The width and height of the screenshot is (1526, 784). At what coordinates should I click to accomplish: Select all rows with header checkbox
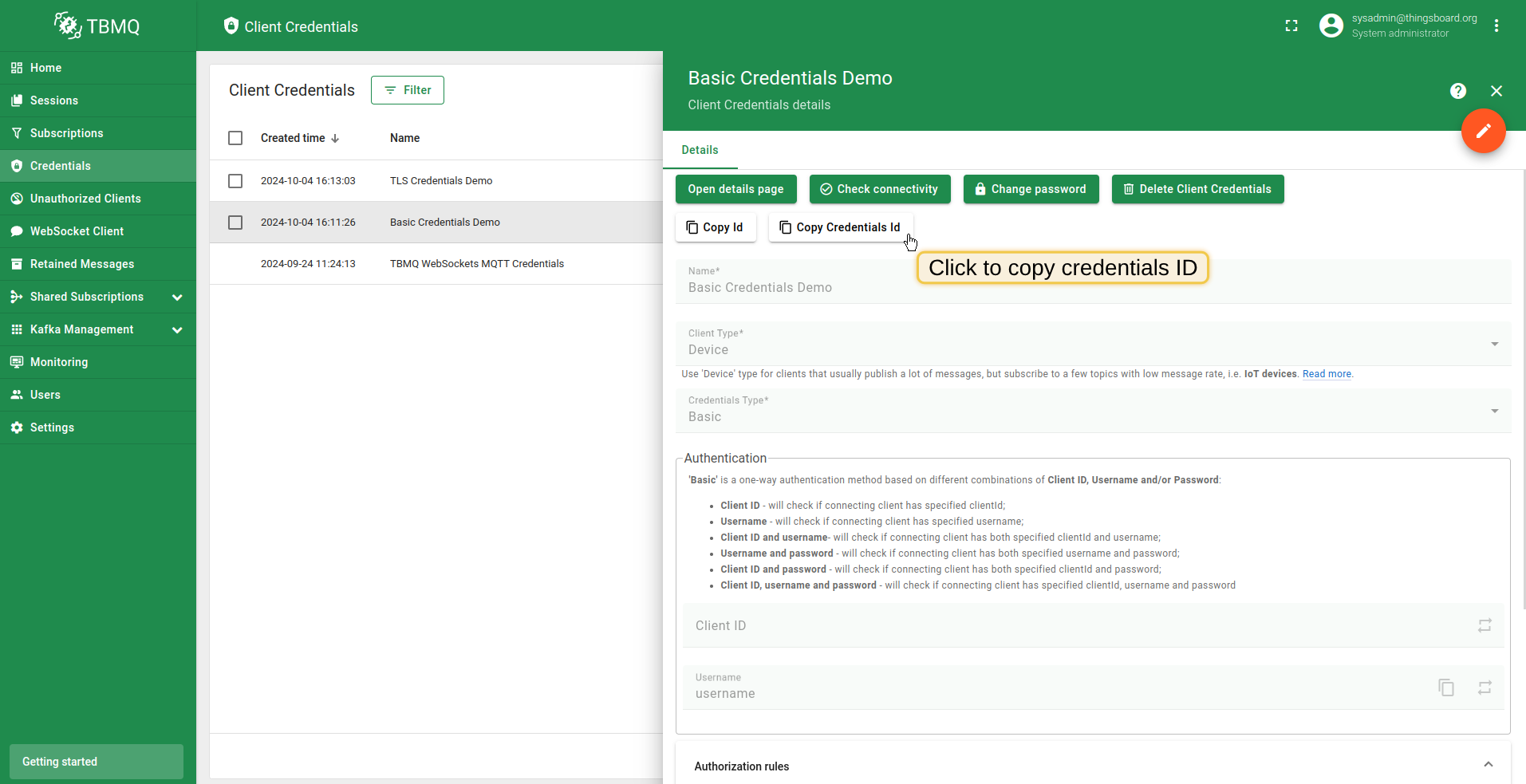pos(235,138)
